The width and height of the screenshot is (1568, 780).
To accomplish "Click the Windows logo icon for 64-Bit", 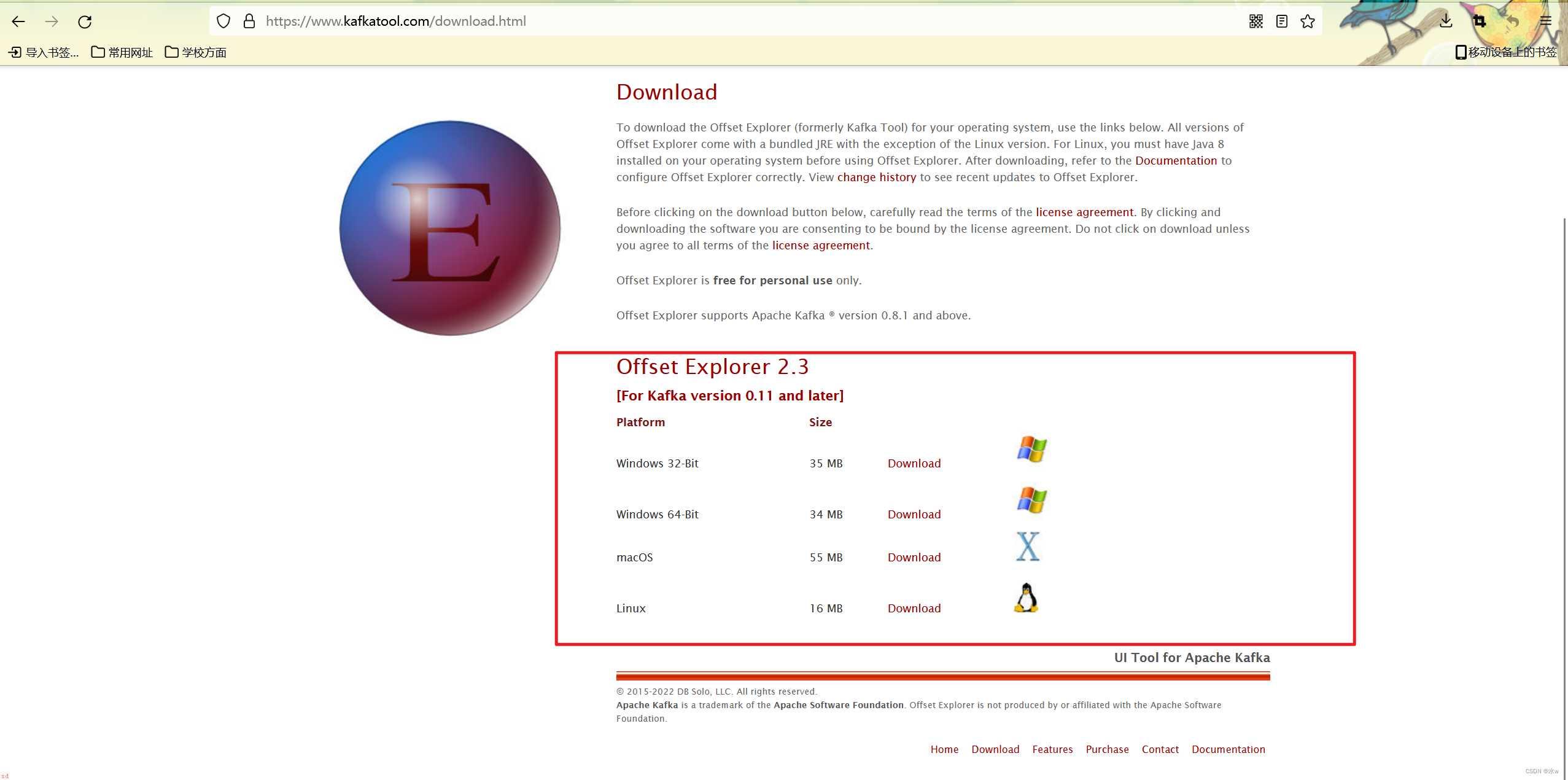I will pyautogui.click(x=1031, y=500).
